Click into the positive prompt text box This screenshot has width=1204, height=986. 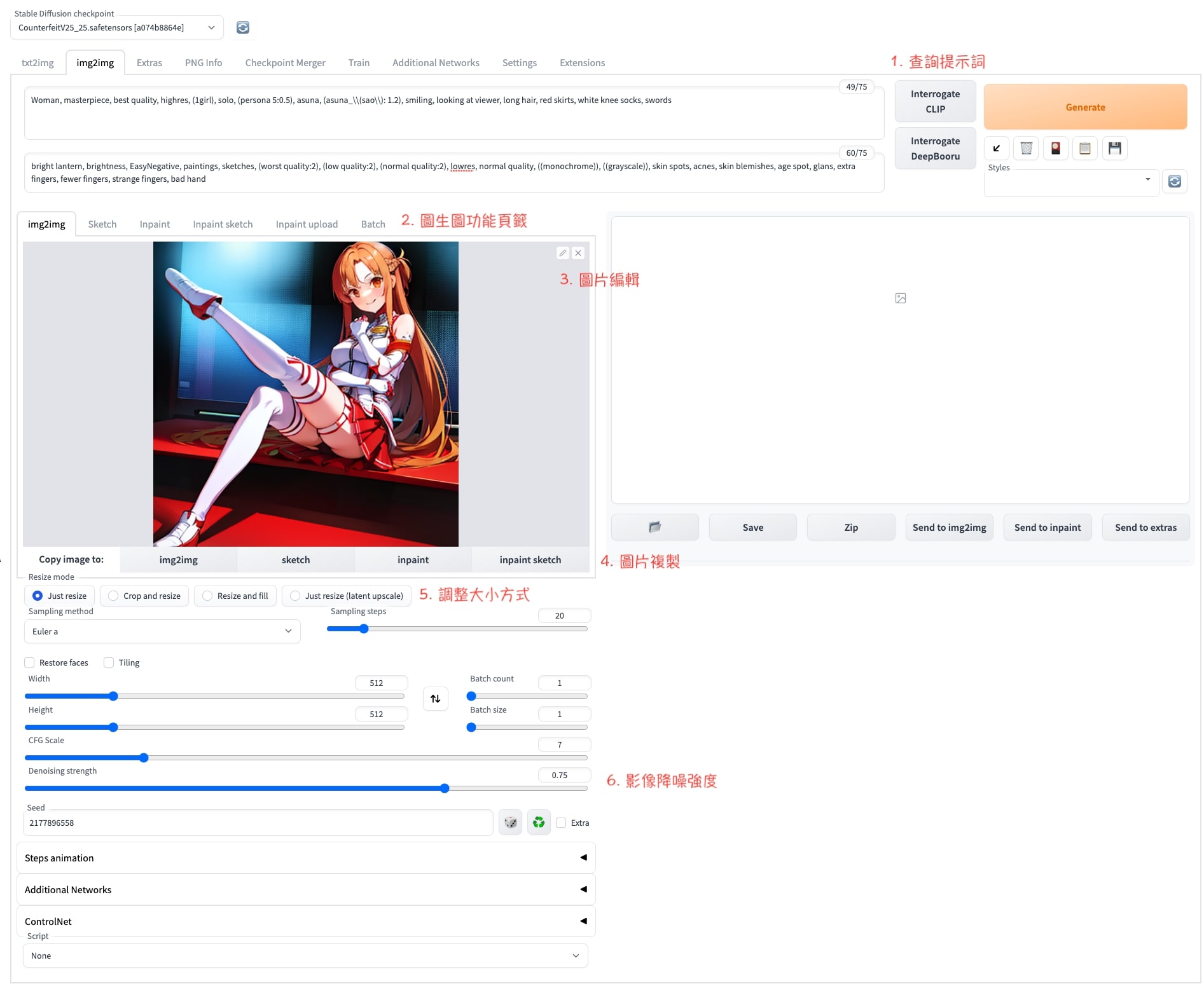pos(454,113)
